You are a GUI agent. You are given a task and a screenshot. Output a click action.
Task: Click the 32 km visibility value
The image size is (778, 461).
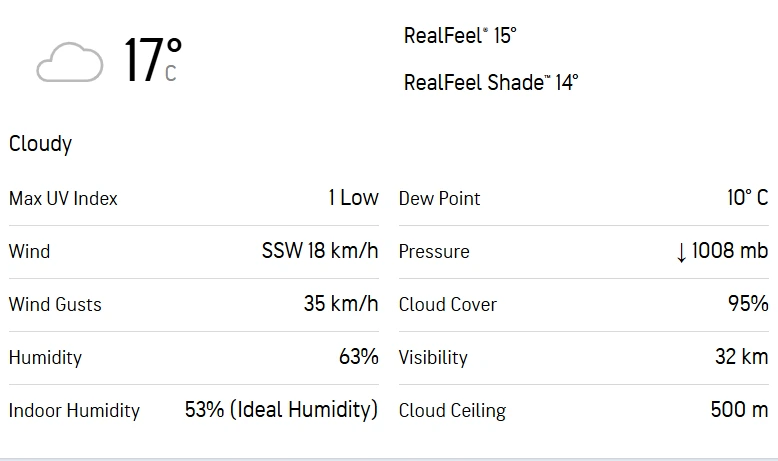click(x=741, y=357)
